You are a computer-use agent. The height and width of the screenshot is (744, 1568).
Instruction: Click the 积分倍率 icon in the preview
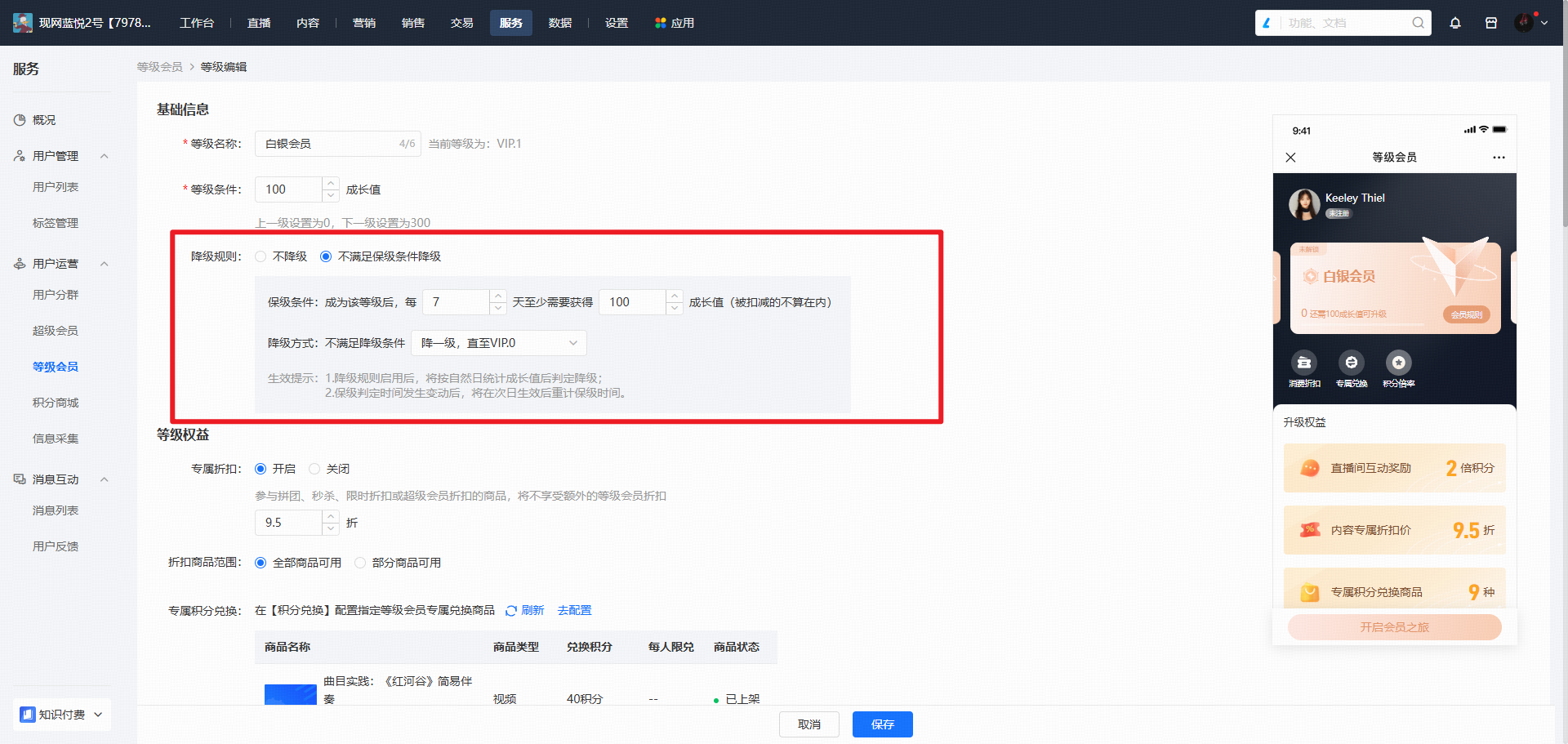(1399, 363)
